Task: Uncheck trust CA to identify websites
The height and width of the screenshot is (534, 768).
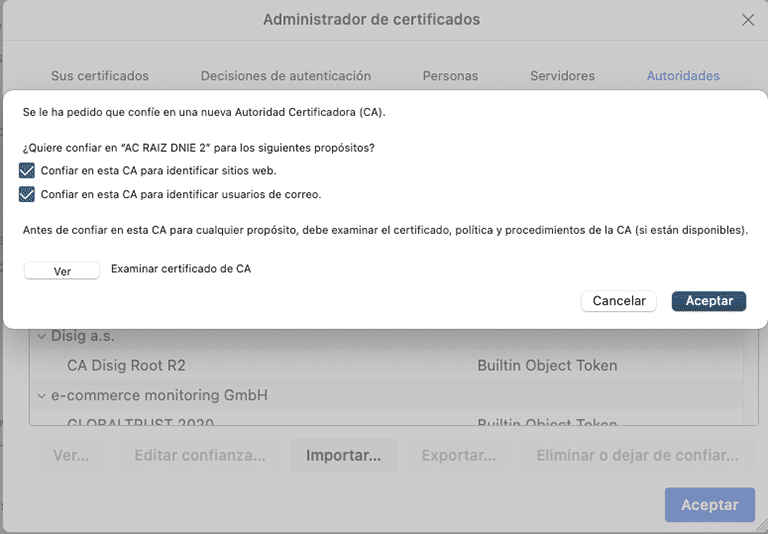Action: (x=27, y=170)
